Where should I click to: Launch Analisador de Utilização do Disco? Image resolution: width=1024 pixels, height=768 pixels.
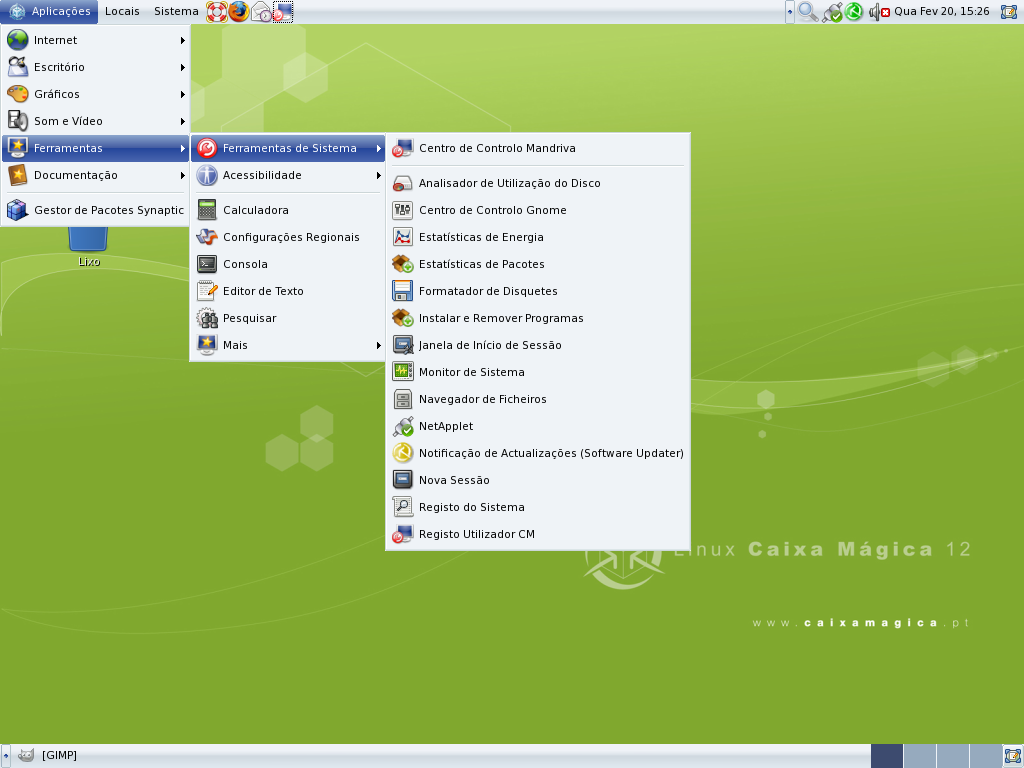click(537, 184)
